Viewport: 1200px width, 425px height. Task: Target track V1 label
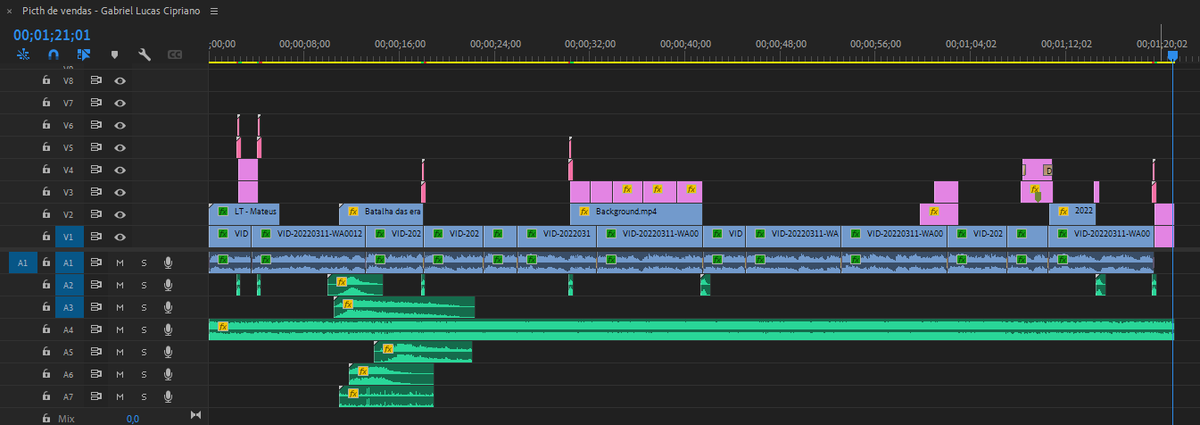pos(69,237)
